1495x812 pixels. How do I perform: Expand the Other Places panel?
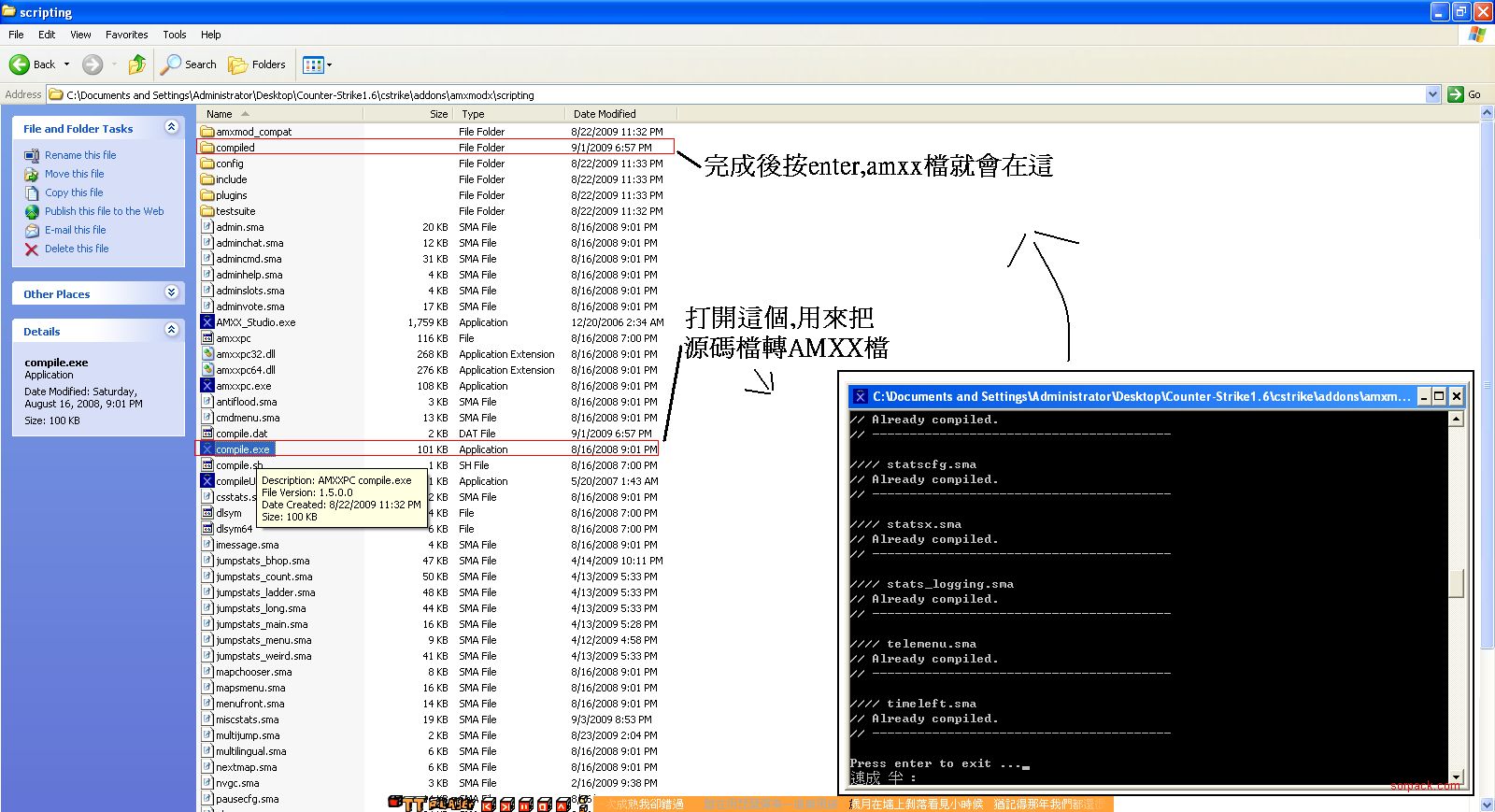tap(171, 292)
